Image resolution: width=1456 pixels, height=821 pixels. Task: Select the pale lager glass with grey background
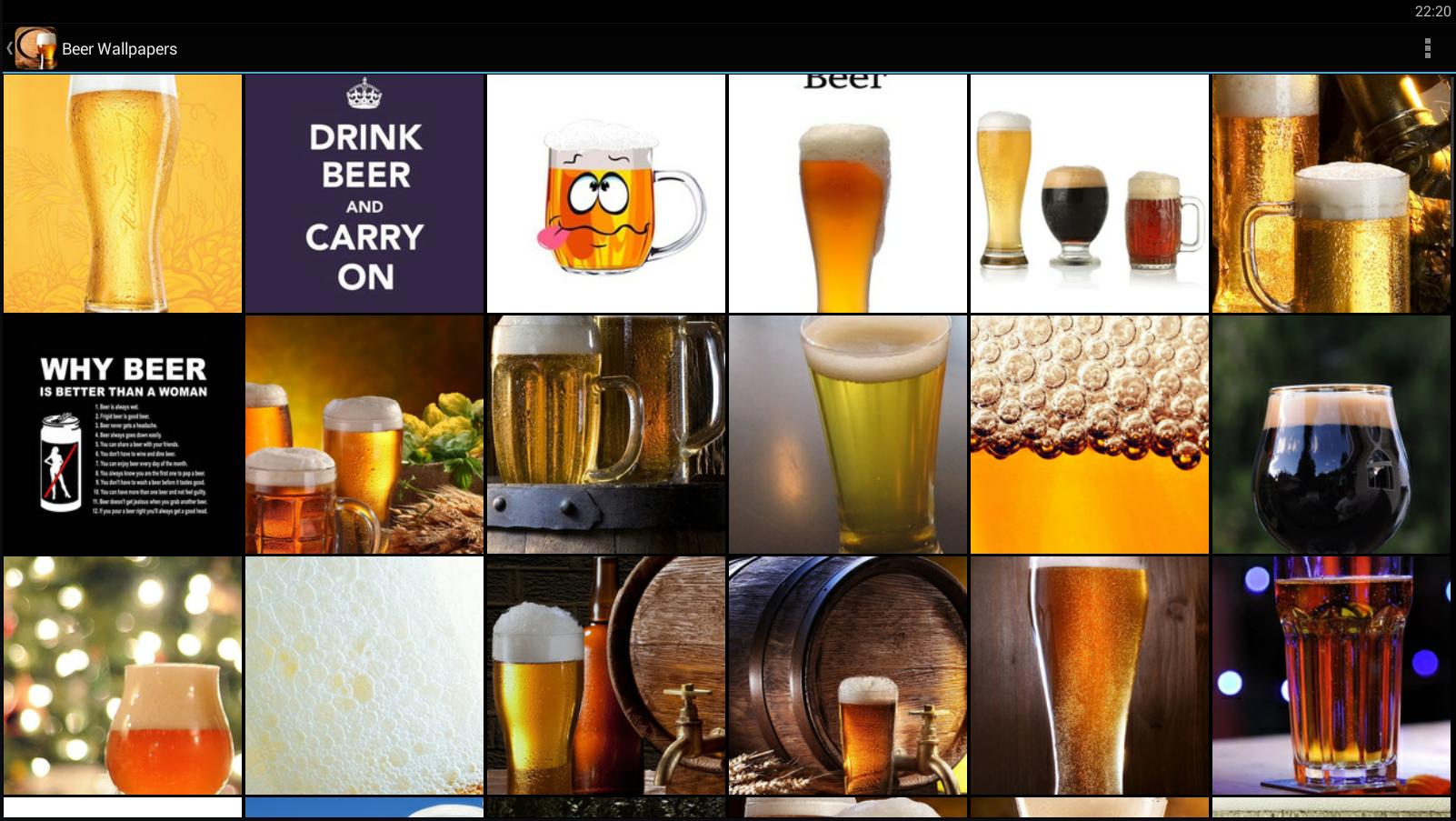(848, 435)
